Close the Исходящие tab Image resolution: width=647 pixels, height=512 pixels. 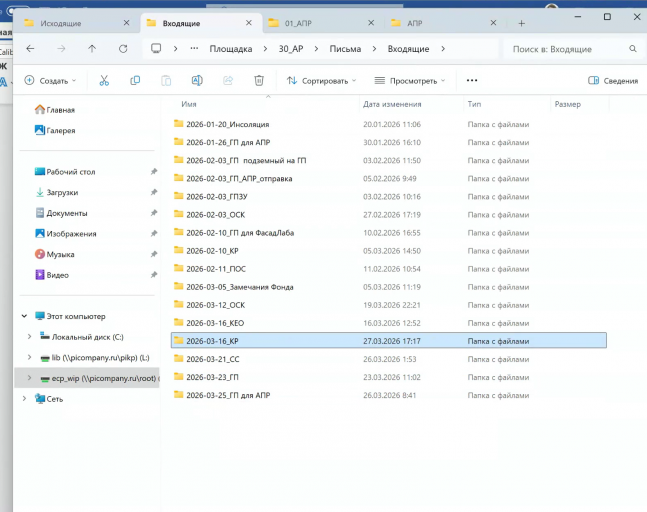126,23
